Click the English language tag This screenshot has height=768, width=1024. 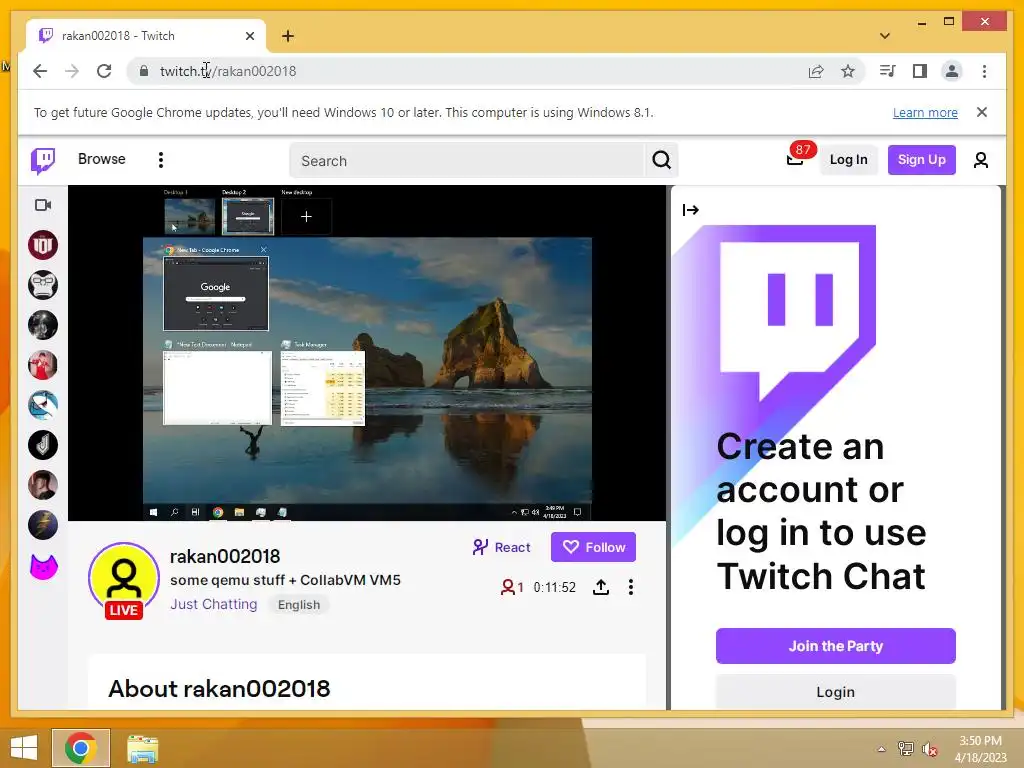[299, 605]
